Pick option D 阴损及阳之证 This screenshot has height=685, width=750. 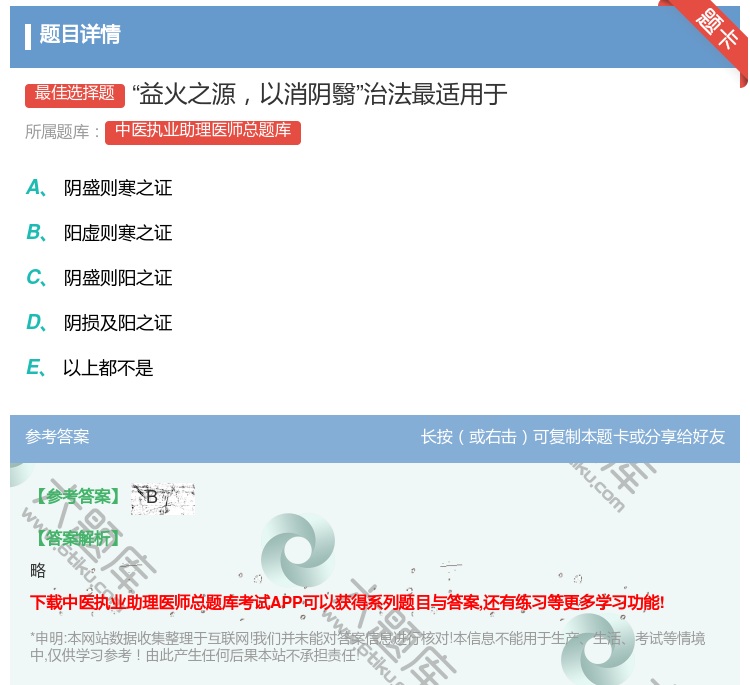118,323
